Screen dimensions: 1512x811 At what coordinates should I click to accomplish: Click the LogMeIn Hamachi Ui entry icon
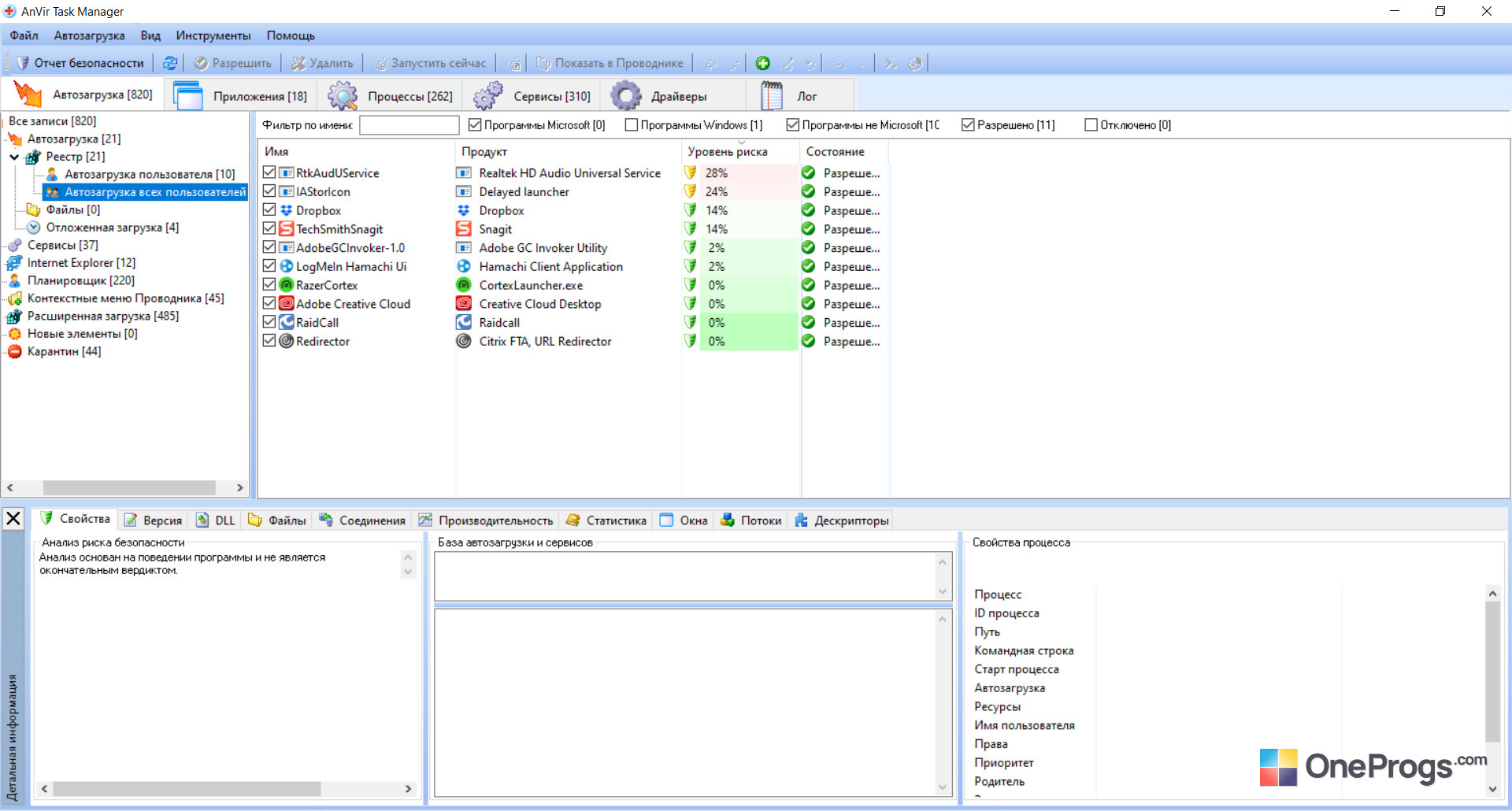pyautogui.click(x=287, y=266)
